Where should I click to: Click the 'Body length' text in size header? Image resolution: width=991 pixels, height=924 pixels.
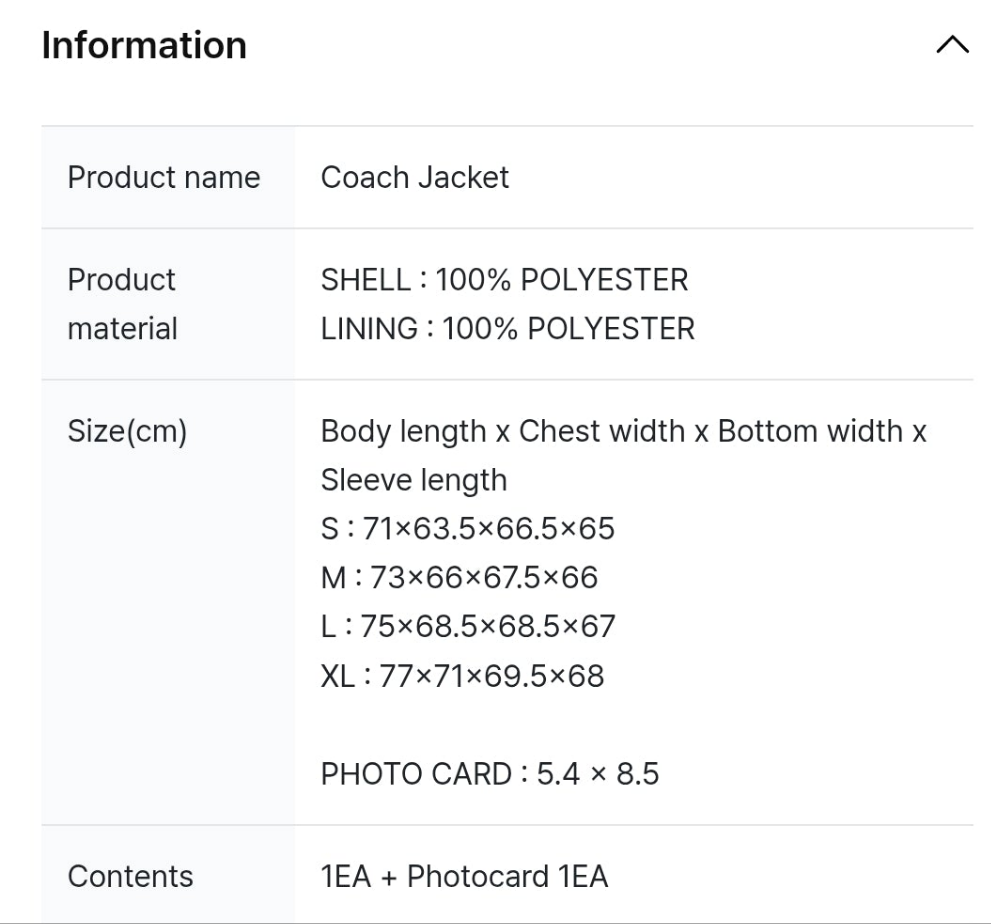pyautogui.click(x=403, y=432)
